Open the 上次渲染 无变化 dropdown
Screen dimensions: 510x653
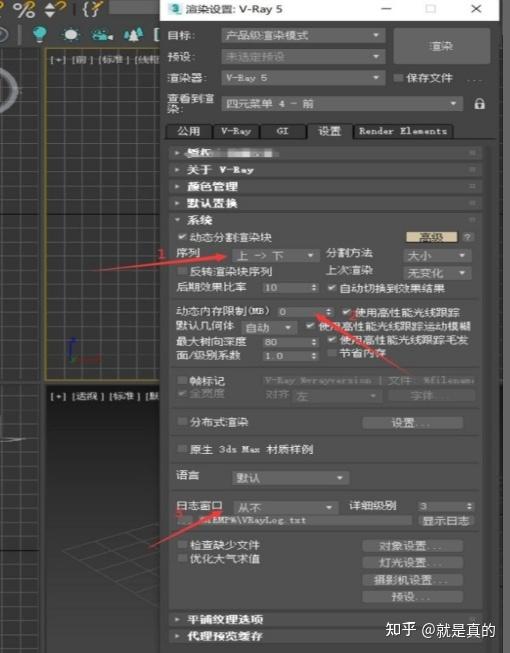pos(437,273)
